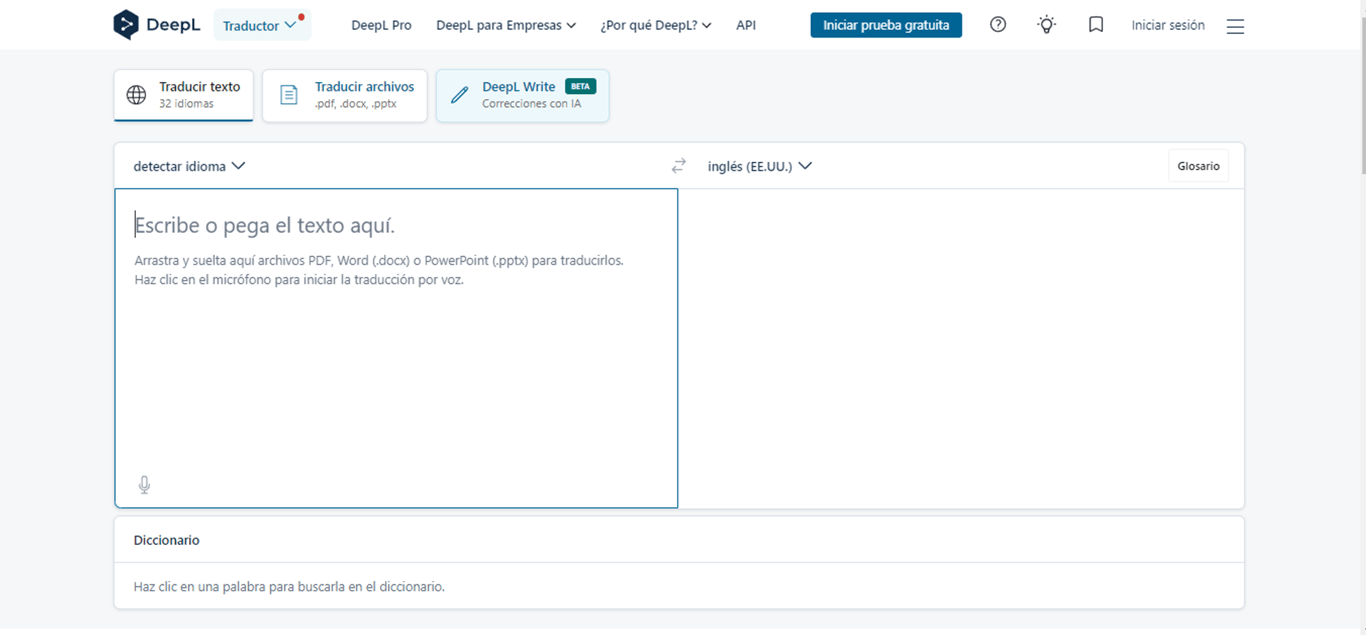
Task: Select the Traducir texto tab
Action: 184,95
